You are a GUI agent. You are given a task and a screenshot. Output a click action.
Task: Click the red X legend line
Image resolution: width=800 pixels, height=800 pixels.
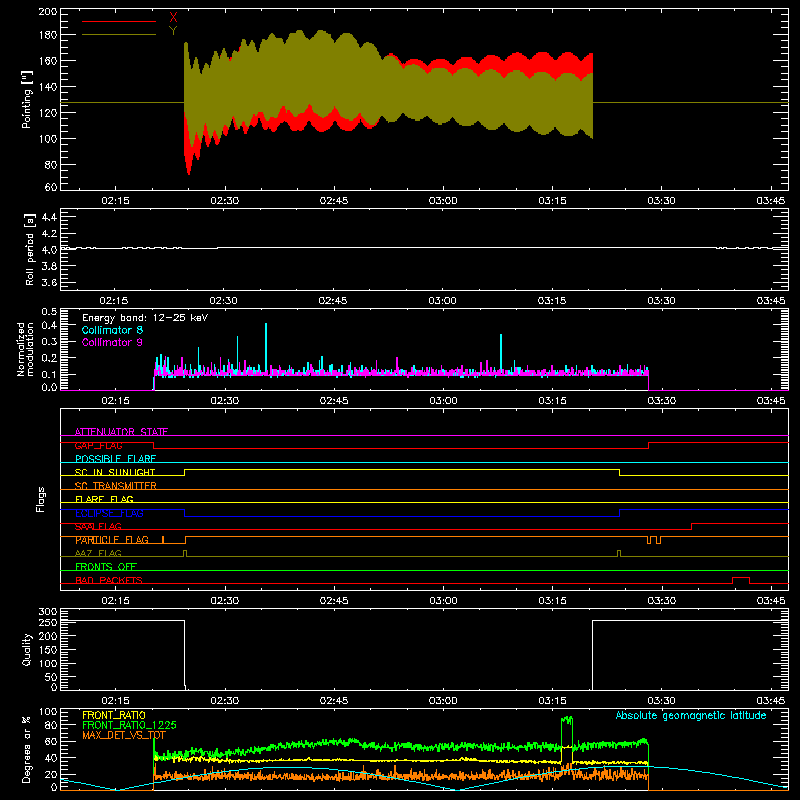119,21
